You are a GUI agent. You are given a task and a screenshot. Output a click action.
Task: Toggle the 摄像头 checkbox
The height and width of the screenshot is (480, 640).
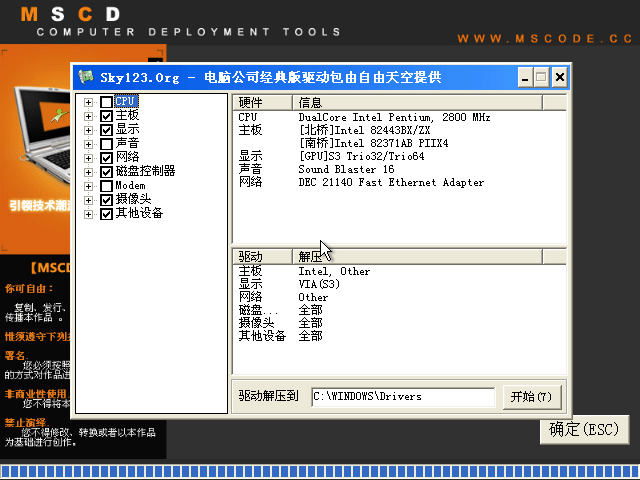tap(106, 200)
